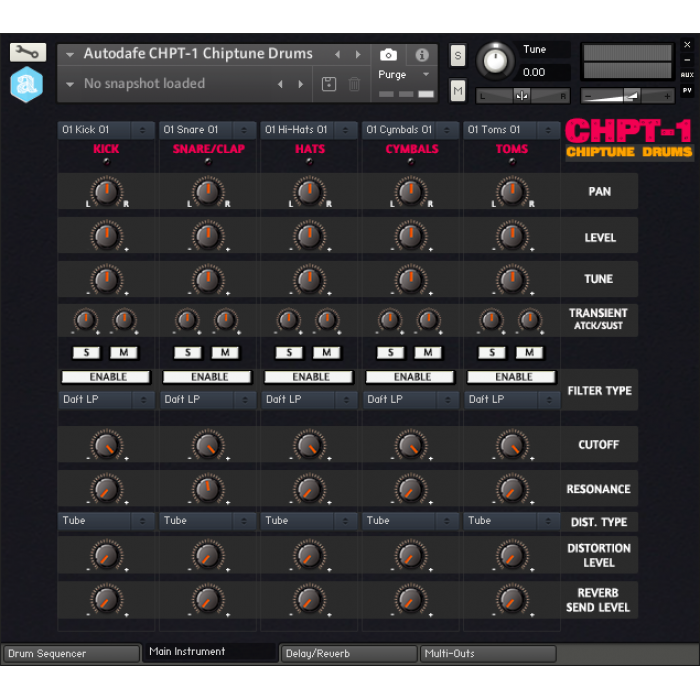Click ENABLE filter button for SNARE/CLAP
The height and width of the screenshot is (700, 700).
(207, 377)
